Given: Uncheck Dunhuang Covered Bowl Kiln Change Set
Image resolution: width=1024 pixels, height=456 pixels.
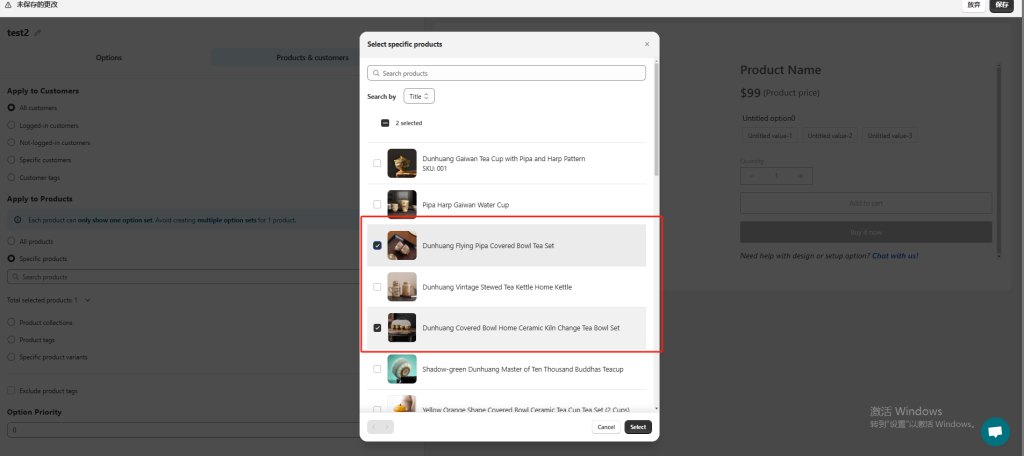Looking at the screenshot, I should pyautogui.click(x=377, y=328).
